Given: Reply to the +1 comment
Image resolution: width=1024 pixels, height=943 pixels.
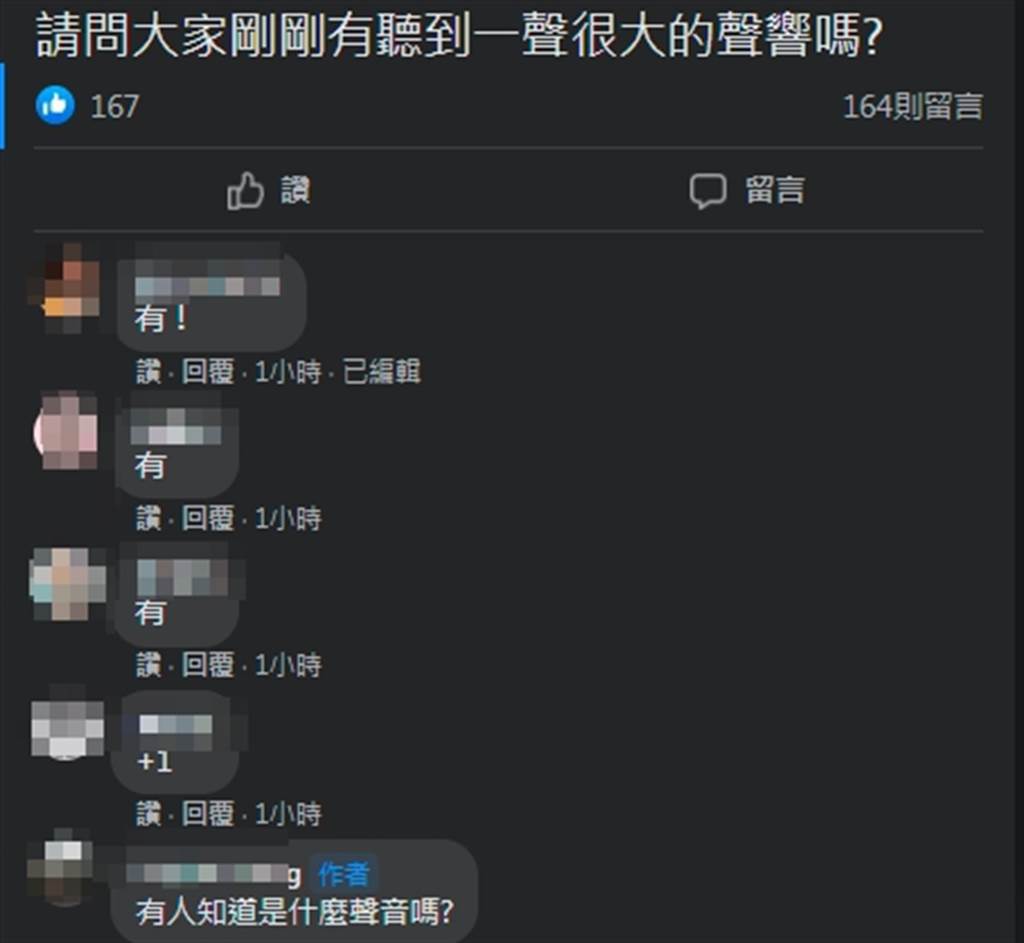Looking at the screenshot, I should point(208,814).
